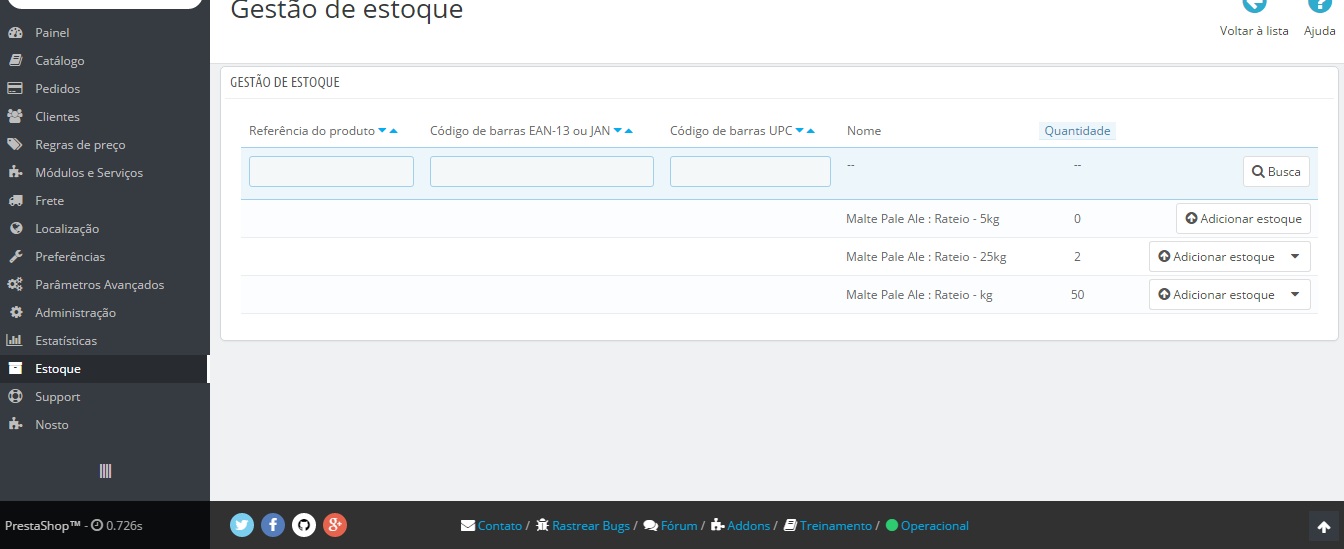The height and width of the screenshot is (549, 1344).
Task: Click the Operacional status link
Action: coord(935,526)
